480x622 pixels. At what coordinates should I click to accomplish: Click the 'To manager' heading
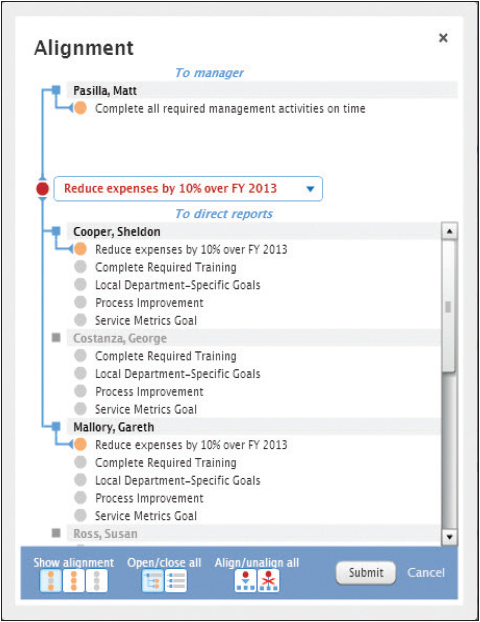[x=209, y=73]
